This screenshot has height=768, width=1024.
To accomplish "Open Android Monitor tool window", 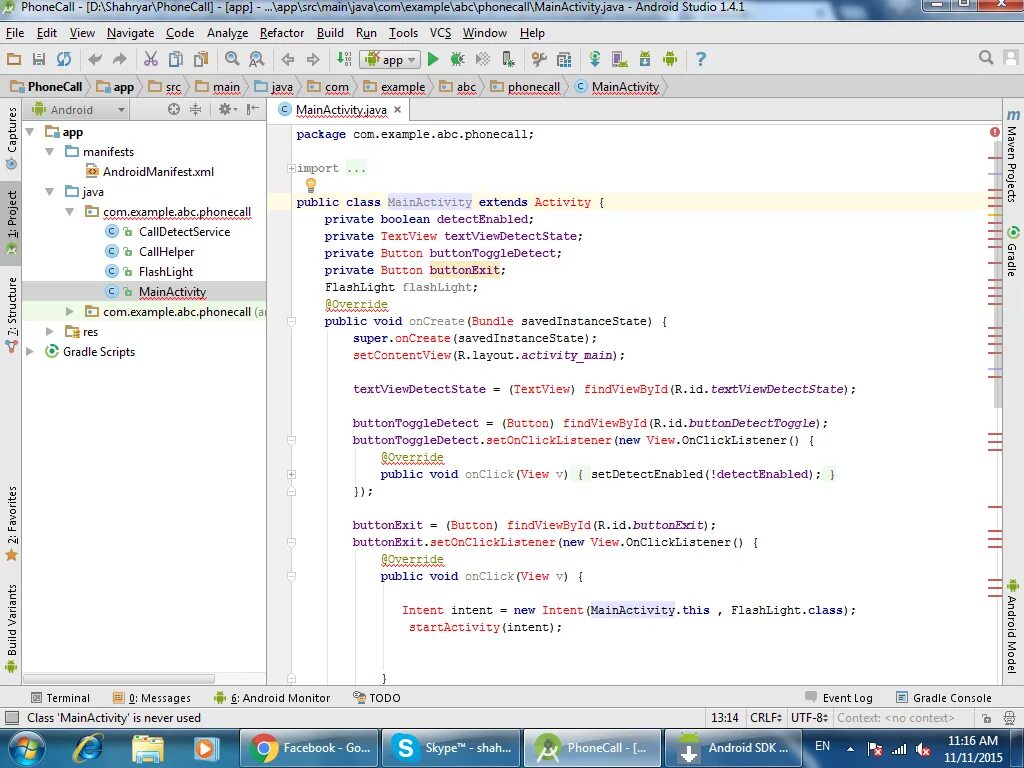I will coord(272,697).
